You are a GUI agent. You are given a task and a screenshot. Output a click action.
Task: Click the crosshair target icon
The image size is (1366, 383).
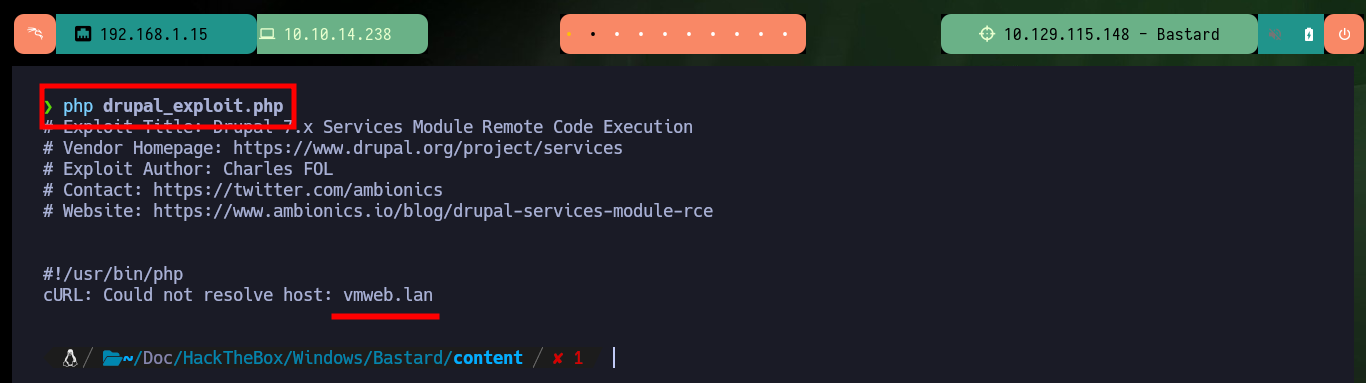click(x=987, y=34)
